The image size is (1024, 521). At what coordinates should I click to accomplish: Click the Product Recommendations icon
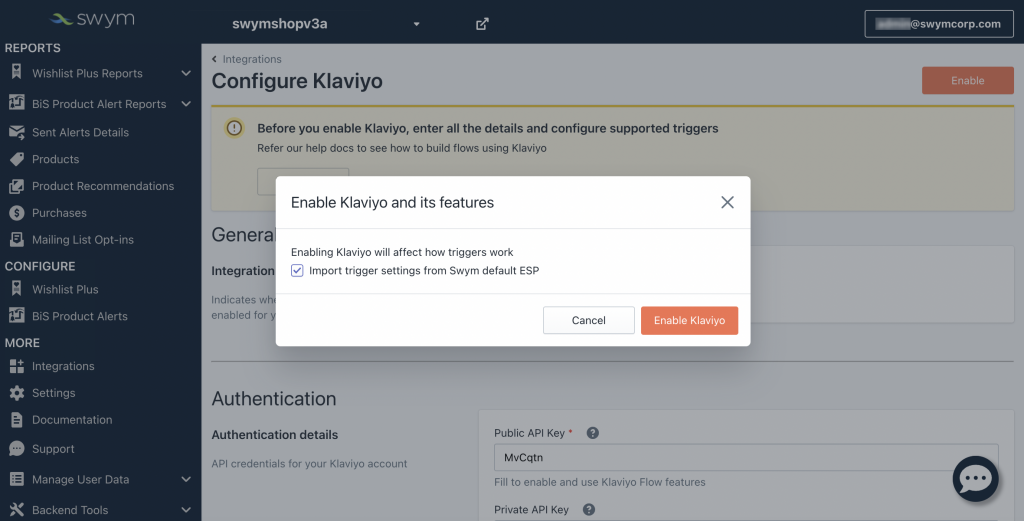tap(16, 186)
